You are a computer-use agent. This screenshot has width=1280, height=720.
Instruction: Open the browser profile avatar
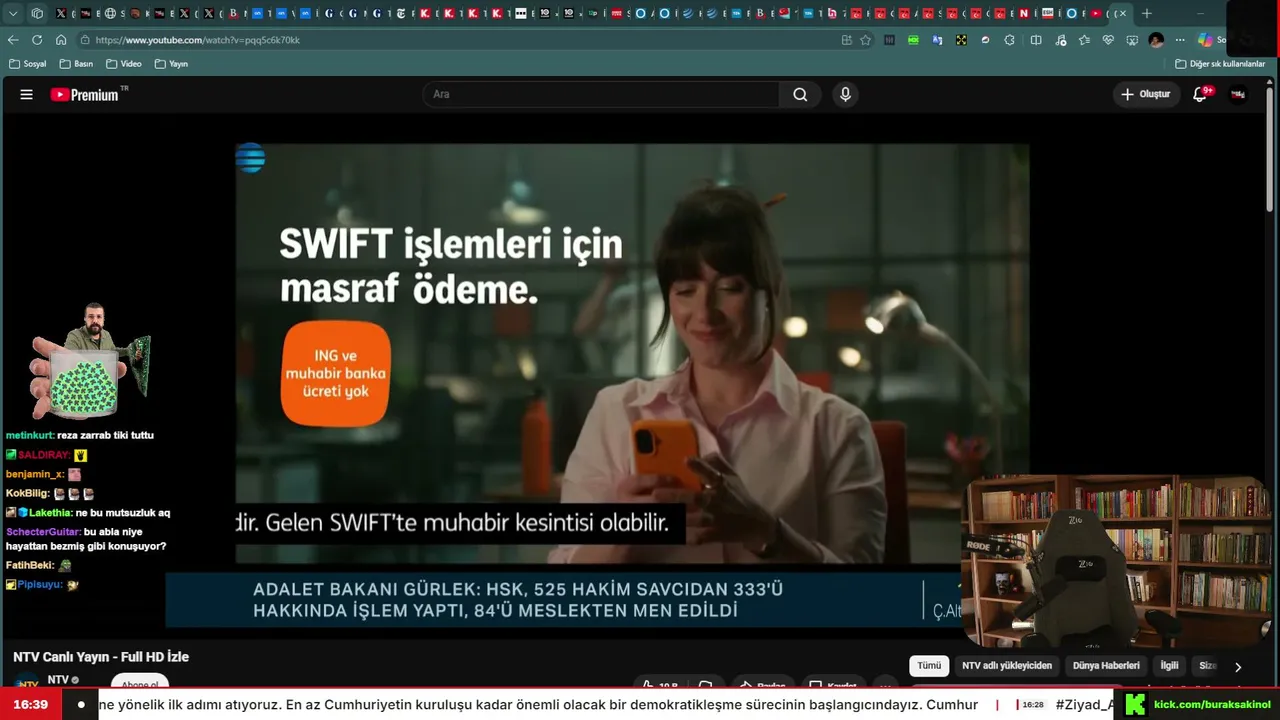1156,40
